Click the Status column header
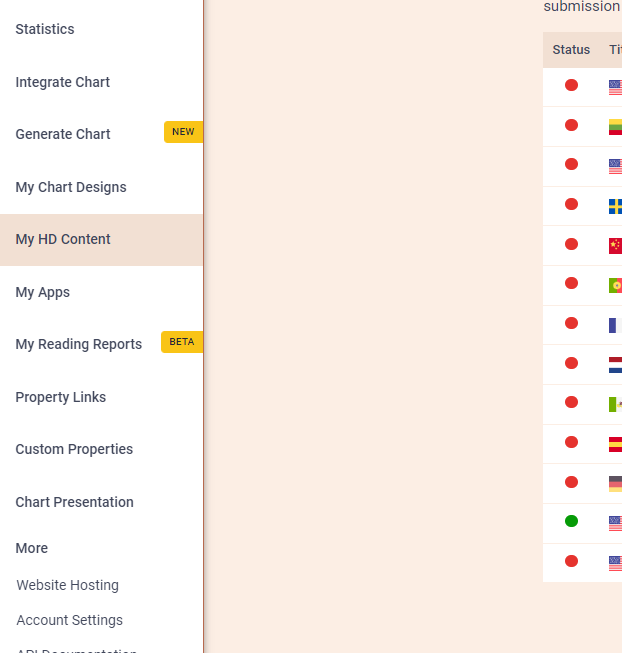This screenshot has width=622, height=653. tap(571, 50)
